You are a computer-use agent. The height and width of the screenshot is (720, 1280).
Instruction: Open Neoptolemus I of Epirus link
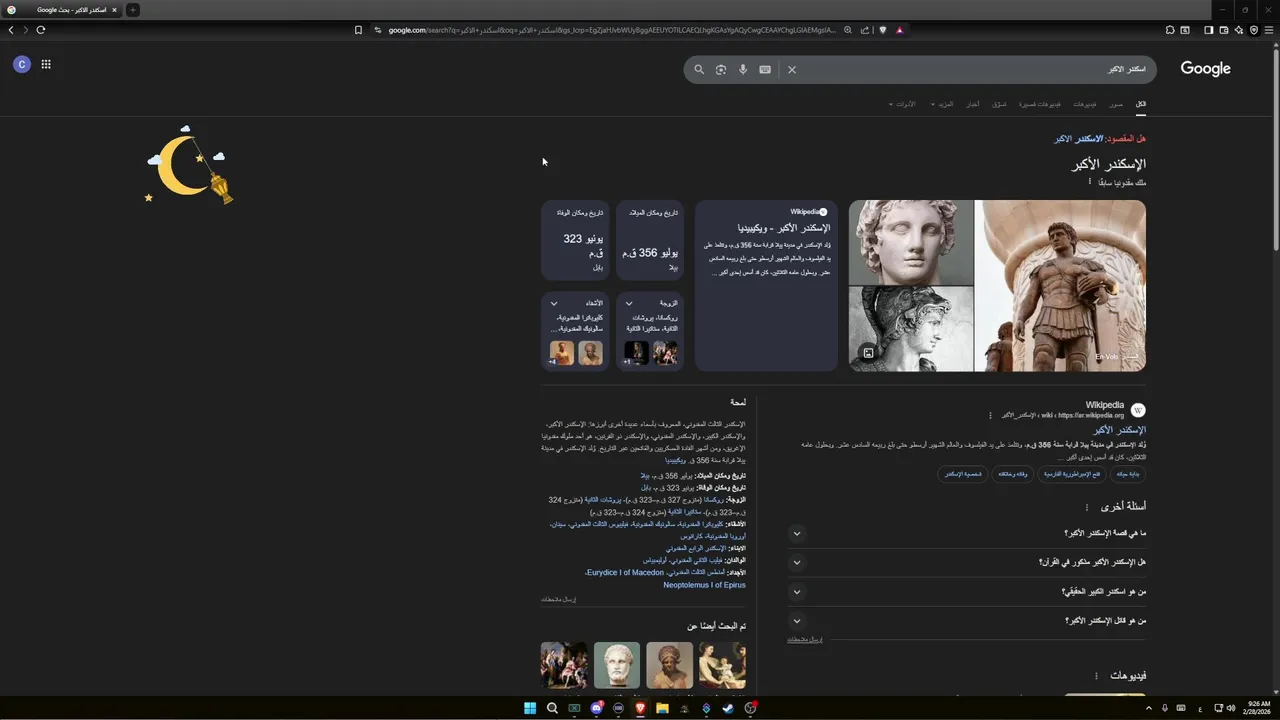click(x=704, y=585)
